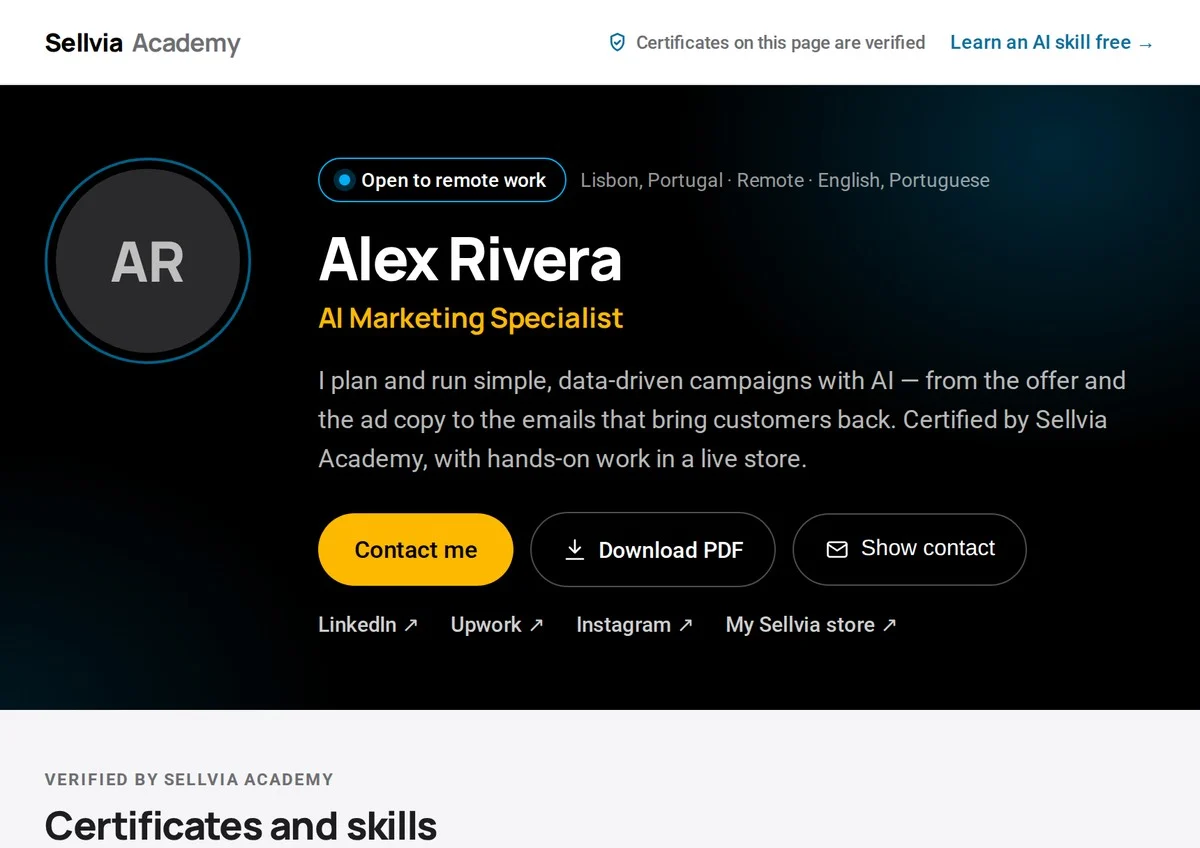Viewport: 1200px width, 848px height.
Task: Click the arrow icon next to Instagram
Action: tap(685, 625)
